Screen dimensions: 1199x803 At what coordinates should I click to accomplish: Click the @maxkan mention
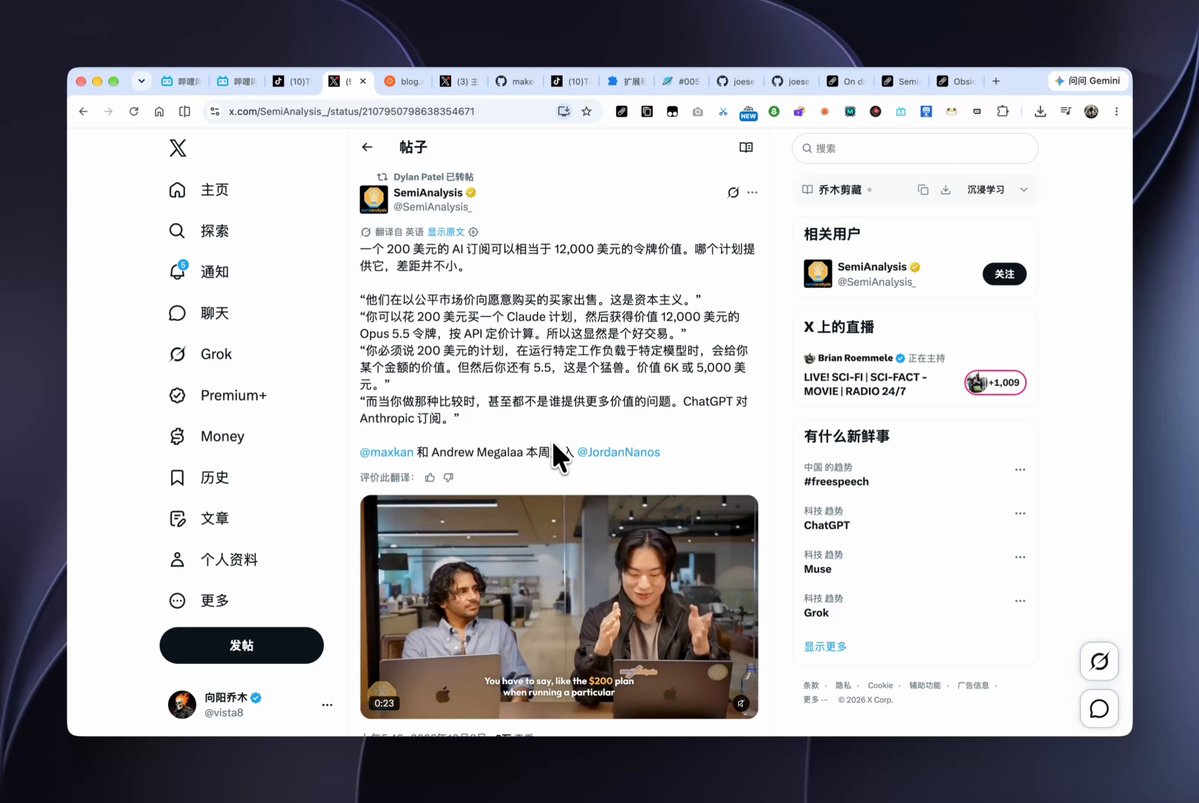coord(387,452)
